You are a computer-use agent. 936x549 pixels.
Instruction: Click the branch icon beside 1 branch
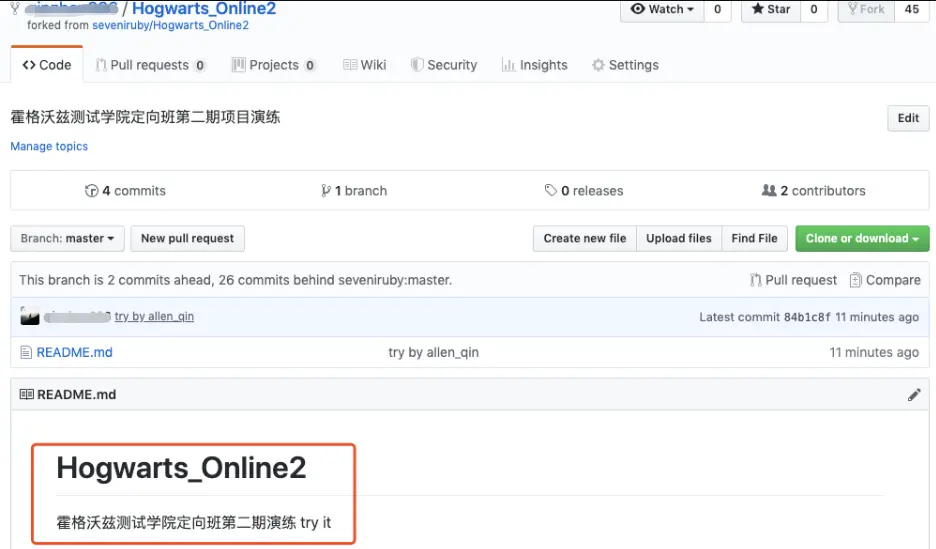coord(325,190)
